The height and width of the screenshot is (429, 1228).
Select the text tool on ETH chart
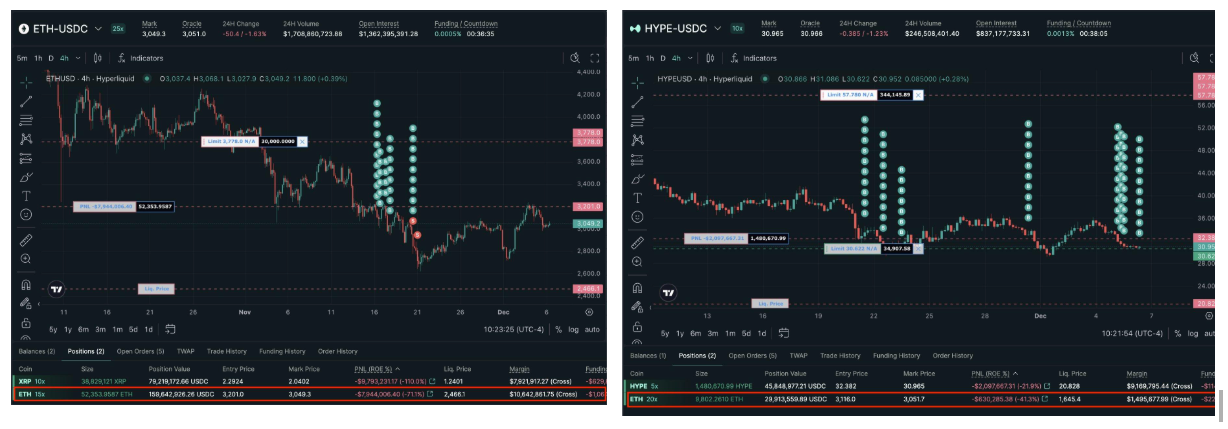[26, 195]
